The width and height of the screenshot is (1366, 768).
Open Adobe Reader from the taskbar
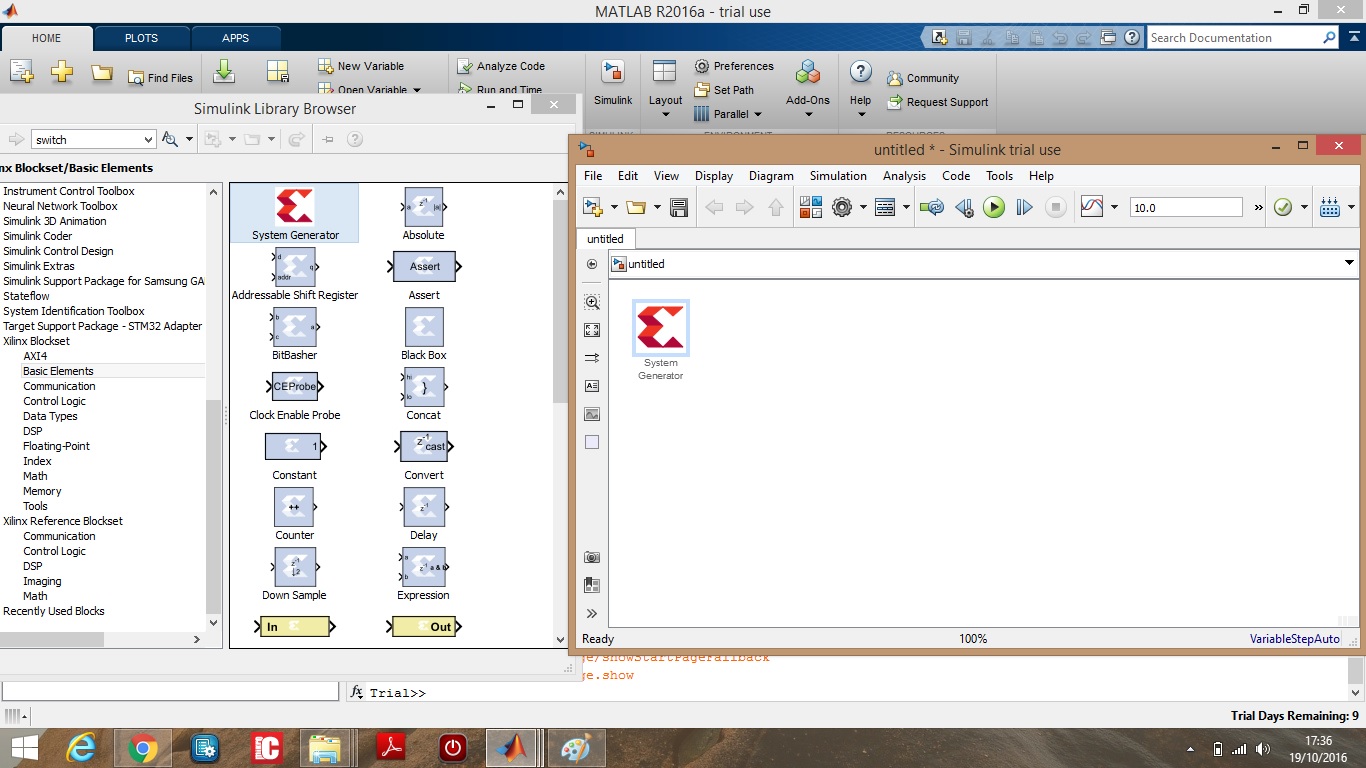click(390, 748)
